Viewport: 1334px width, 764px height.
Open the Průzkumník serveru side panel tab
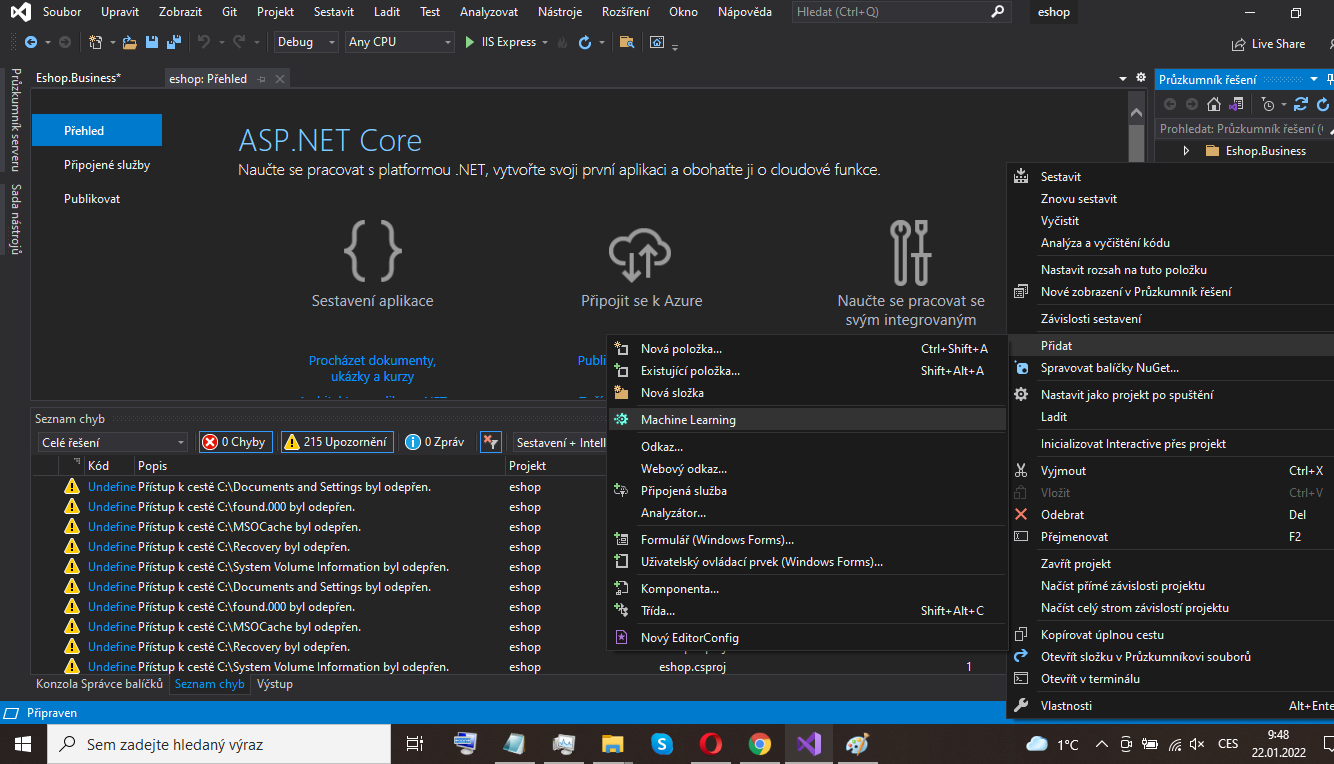[15, 120]
